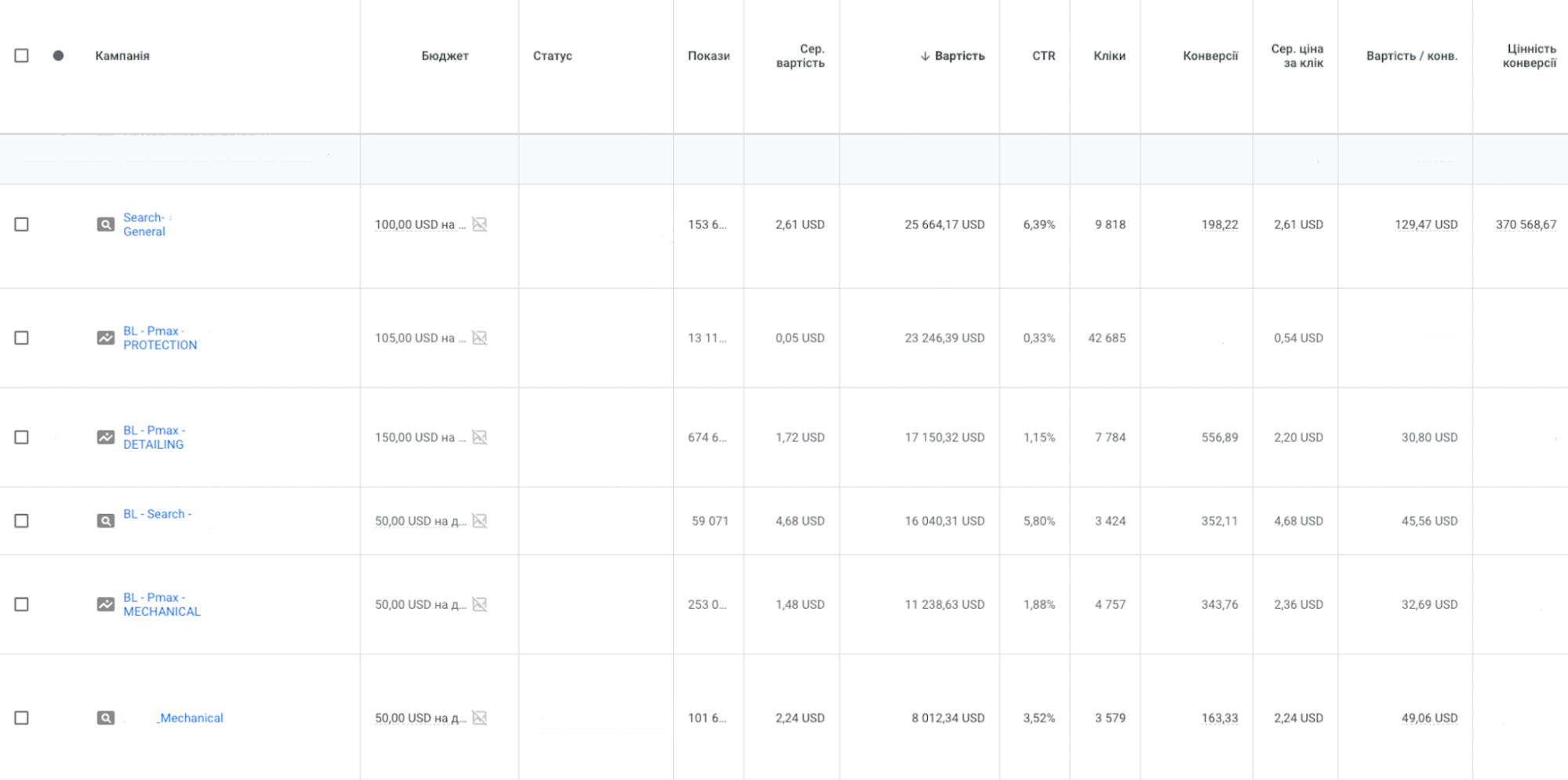Tick the checkbox for the _Mechanical campaign
This screenshot has height=780, width=1568.
coord(22,718)
